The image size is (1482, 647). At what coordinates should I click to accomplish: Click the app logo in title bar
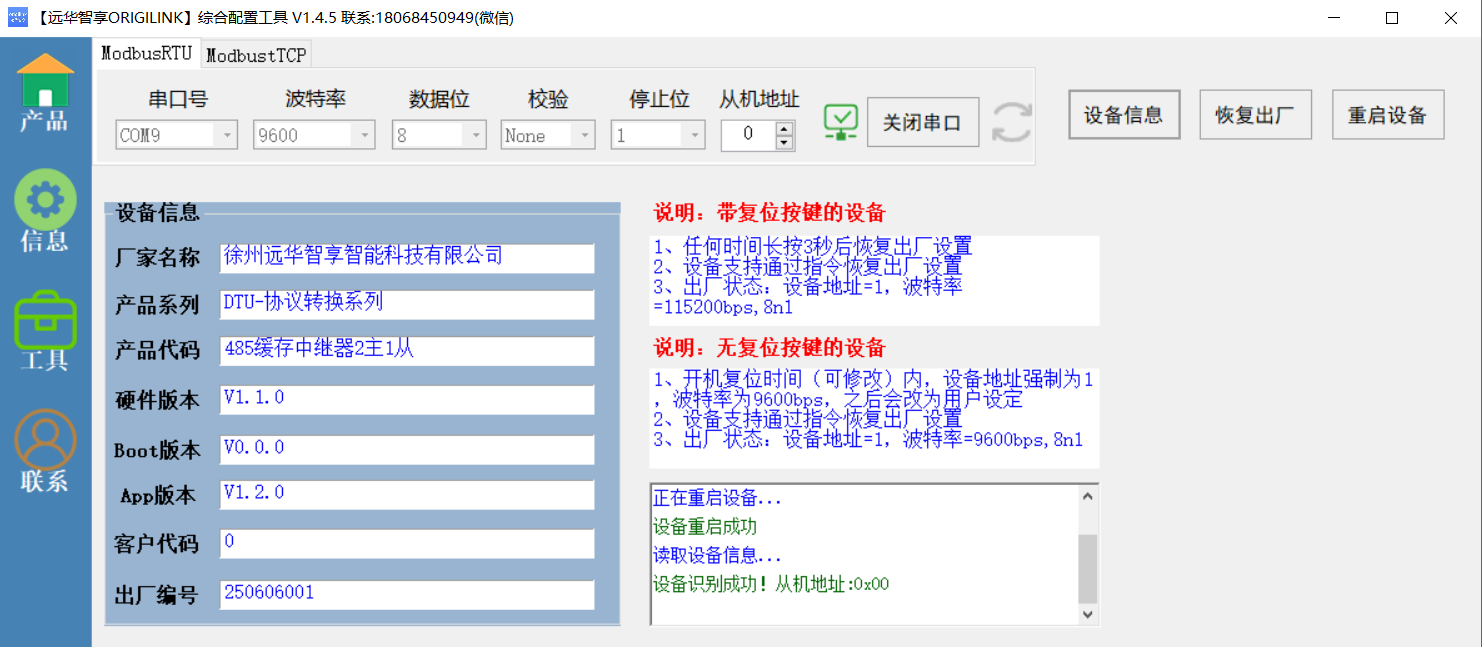[x=17, y=17]
